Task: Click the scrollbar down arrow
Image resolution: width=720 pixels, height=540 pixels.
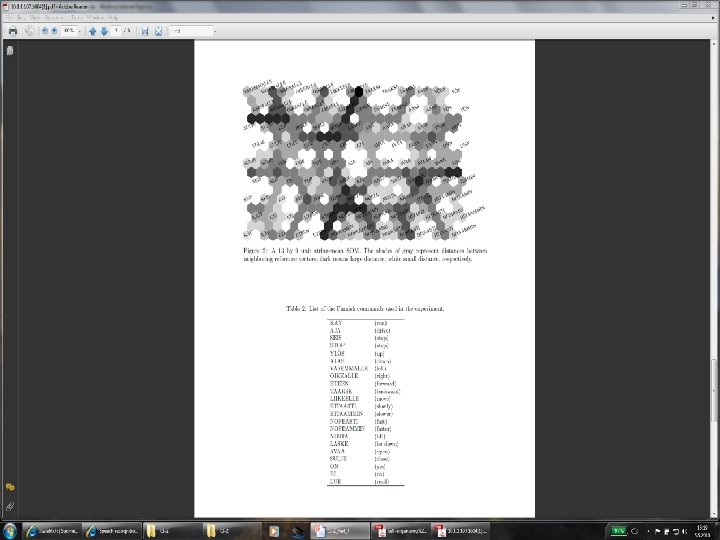Action: [714, 514]
